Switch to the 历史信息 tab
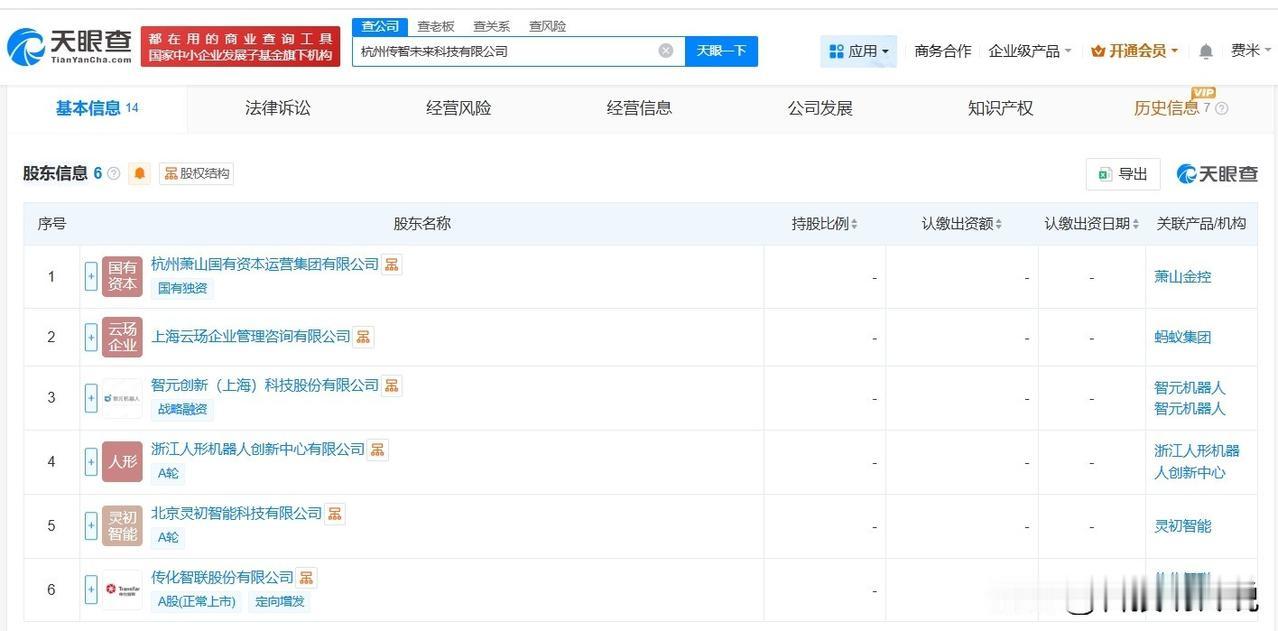Viewport: 1278px width, 631px height. pos(1166,108)
